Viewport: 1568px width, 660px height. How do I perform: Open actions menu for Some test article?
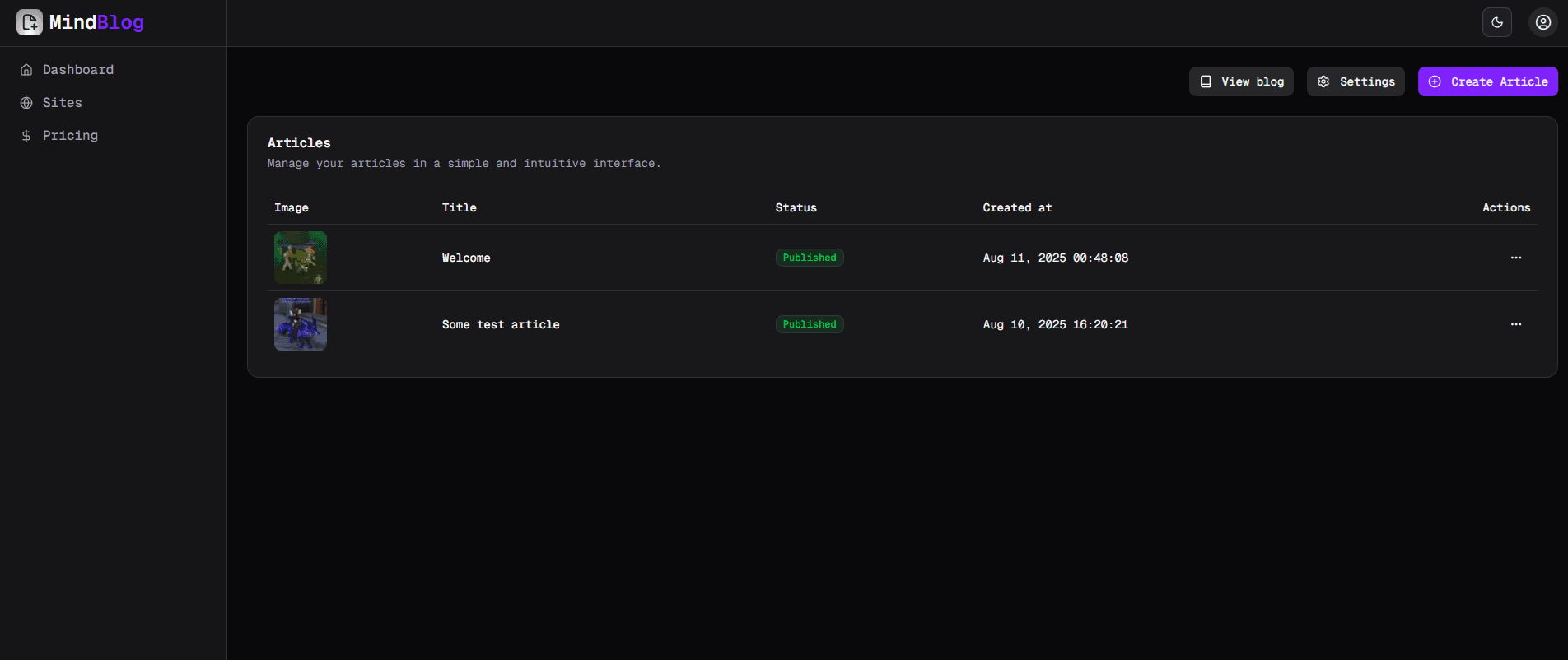1515,324
